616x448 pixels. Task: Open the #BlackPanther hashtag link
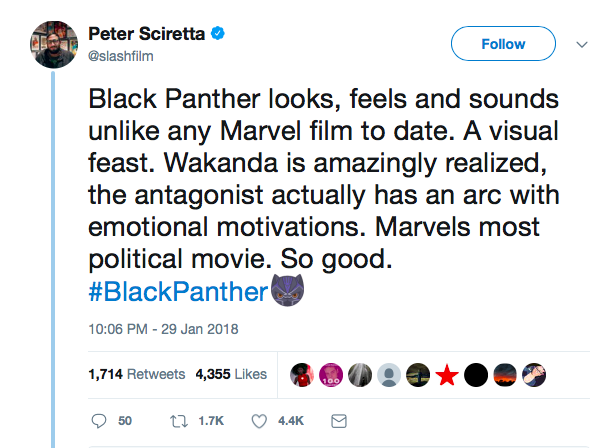(179, 292)
